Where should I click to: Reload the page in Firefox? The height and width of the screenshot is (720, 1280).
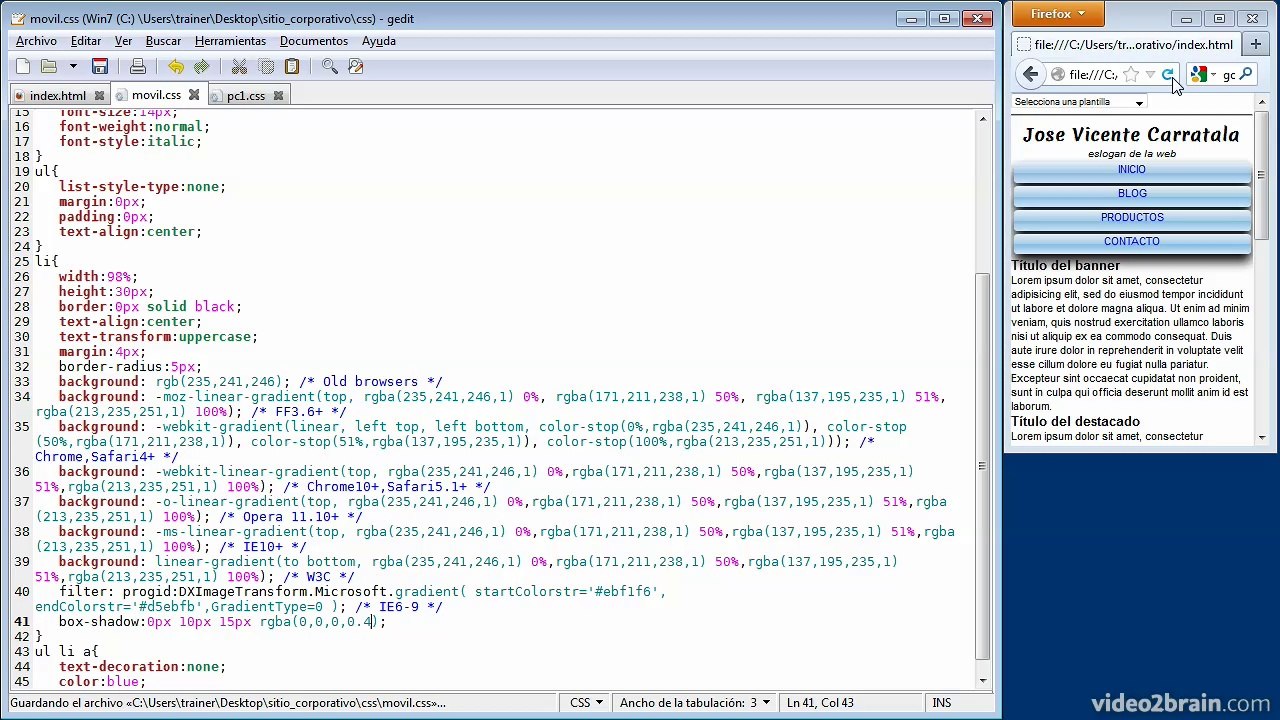point(1167,75)
